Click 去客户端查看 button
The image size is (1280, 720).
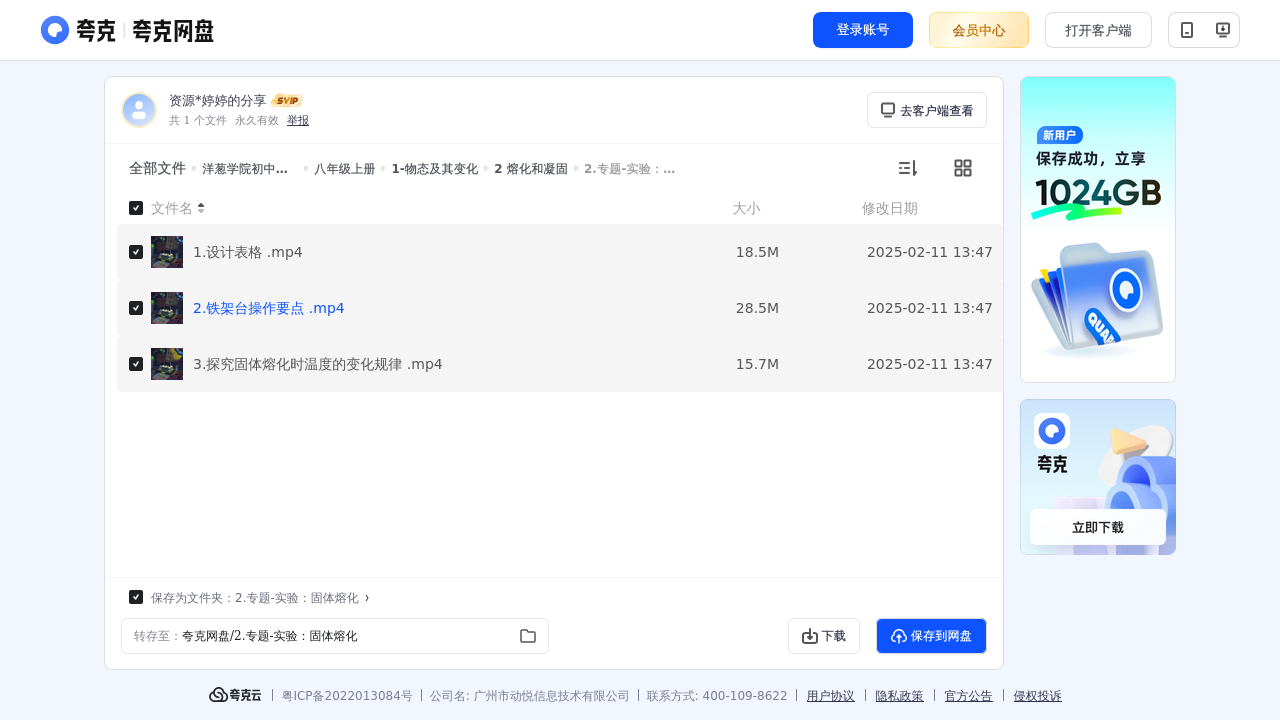pos(927,110)
